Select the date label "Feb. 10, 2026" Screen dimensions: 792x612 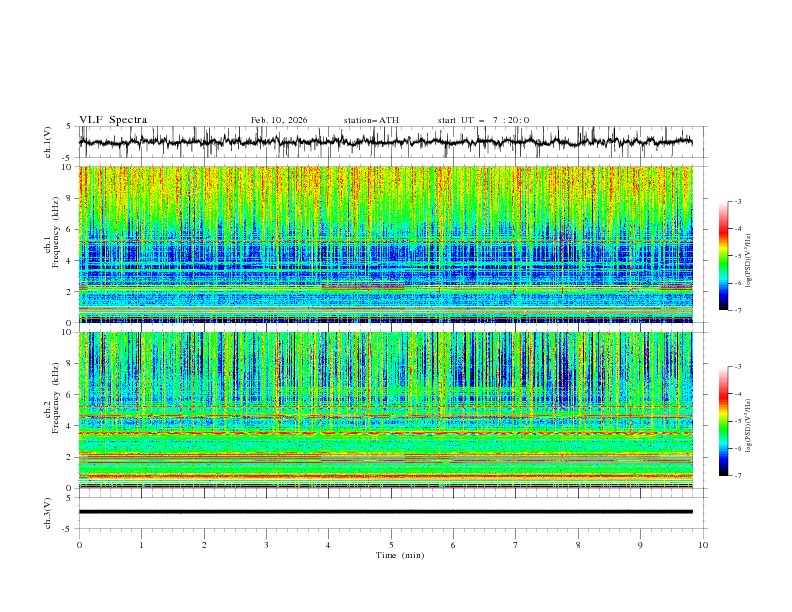coord(279,120)
